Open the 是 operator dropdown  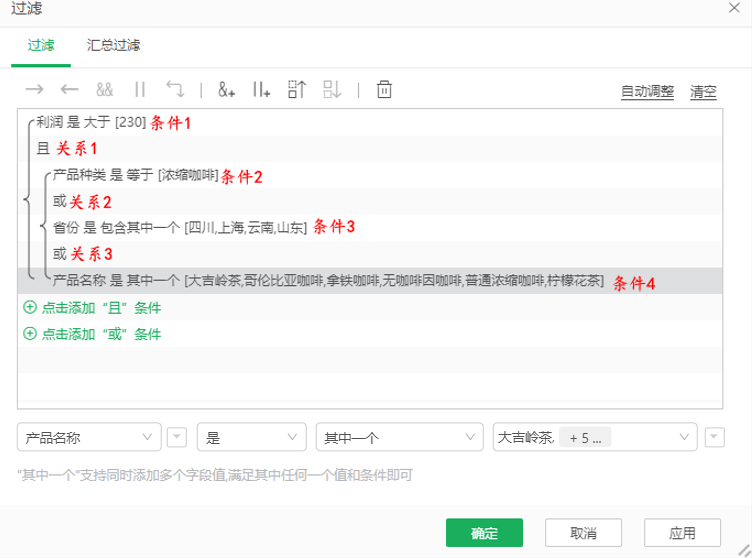tap(251, 437)
